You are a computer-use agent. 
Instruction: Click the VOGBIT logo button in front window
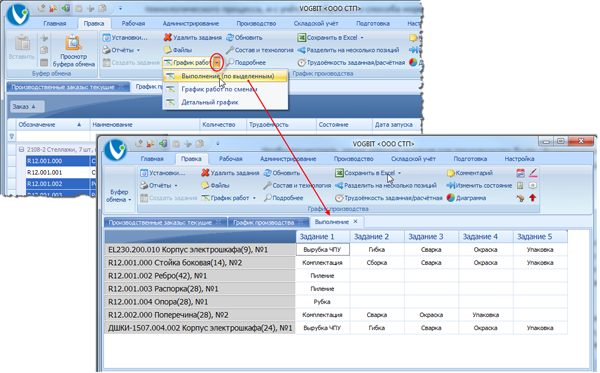tap(115, 150)
